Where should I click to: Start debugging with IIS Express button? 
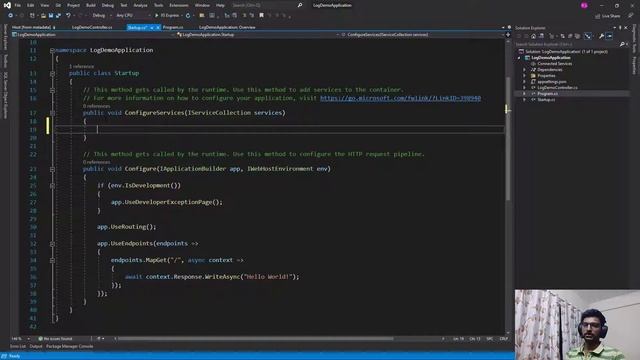tap(167, 16)
